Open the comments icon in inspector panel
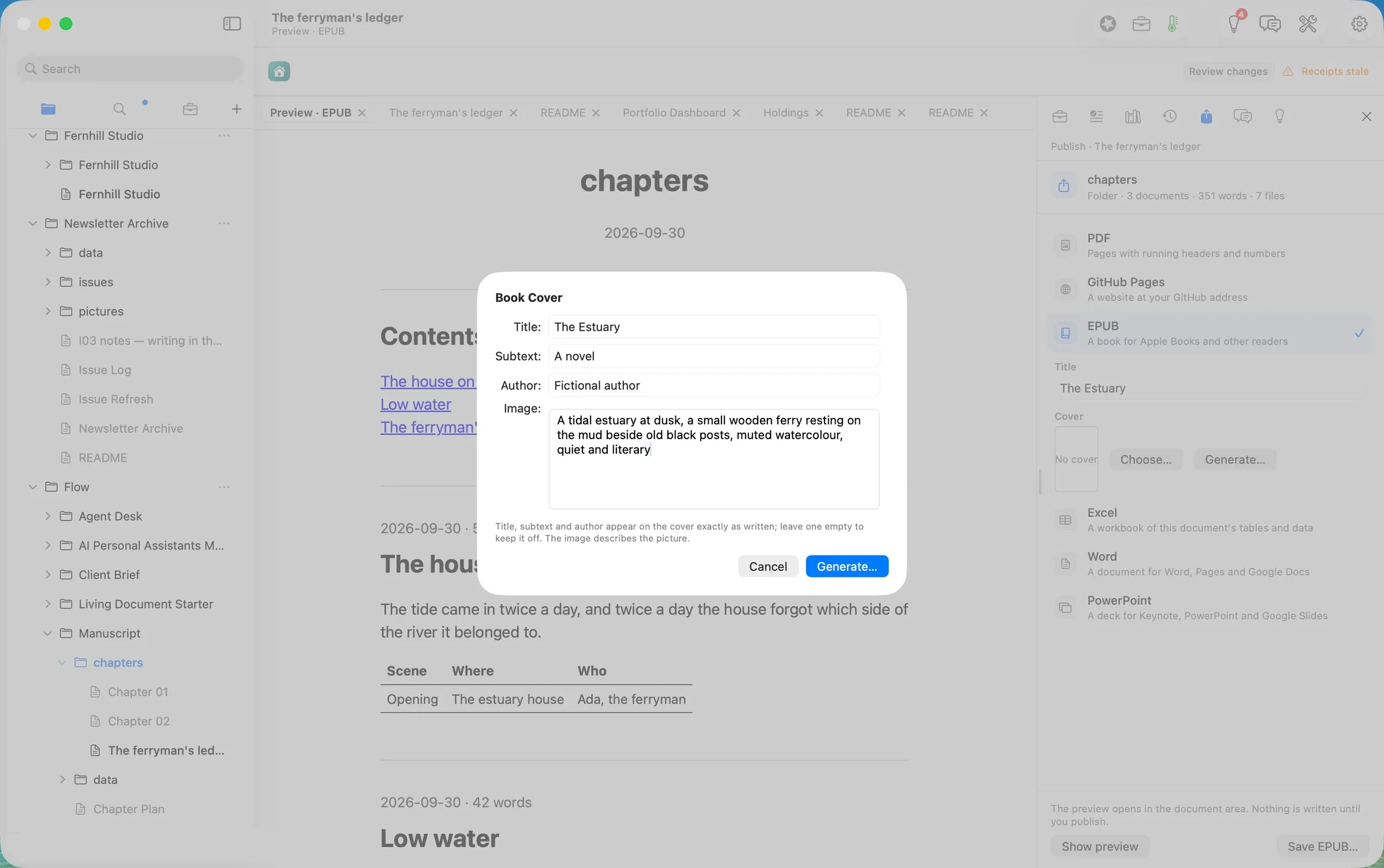The width and height of the screenshot is (1384, 868). pyautogui.click(x=1243, y=116)
